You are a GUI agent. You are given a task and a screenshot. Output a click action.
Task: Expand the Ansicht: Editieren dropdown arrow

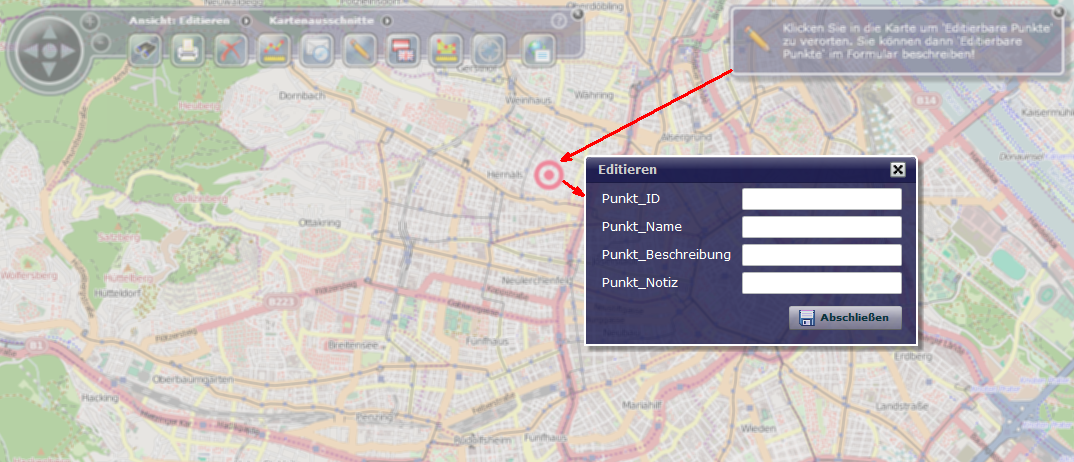(x=243, y=20)
